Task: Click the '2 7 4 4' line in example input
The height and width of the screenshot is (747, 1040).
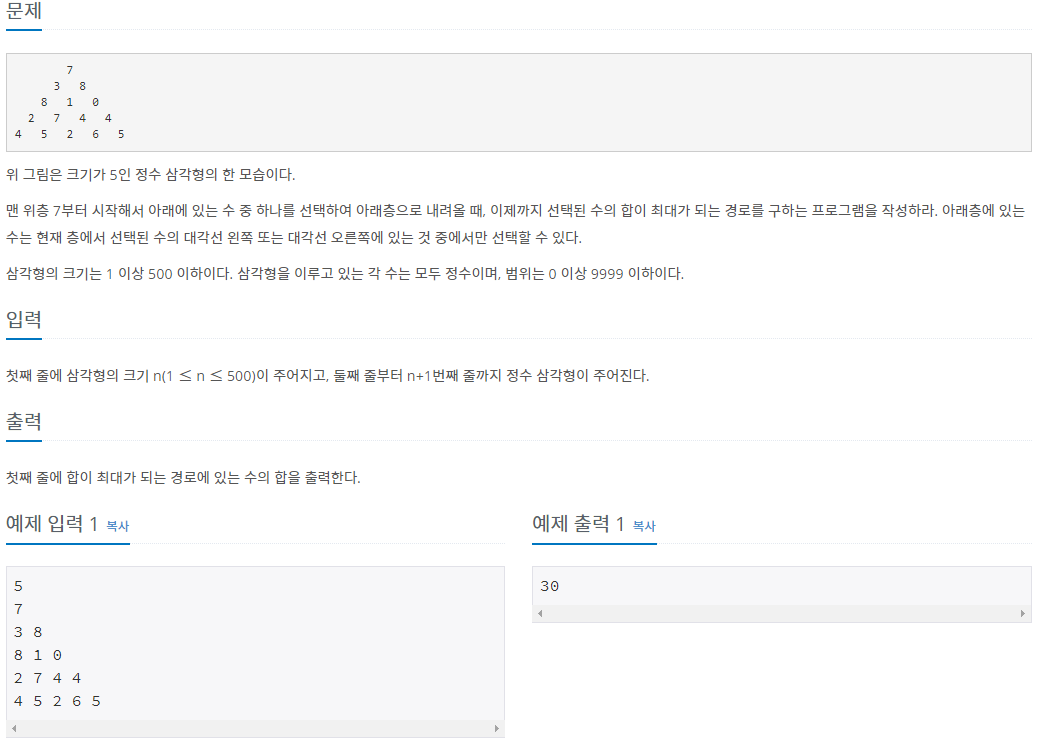Action: click(x=47, y=678)
